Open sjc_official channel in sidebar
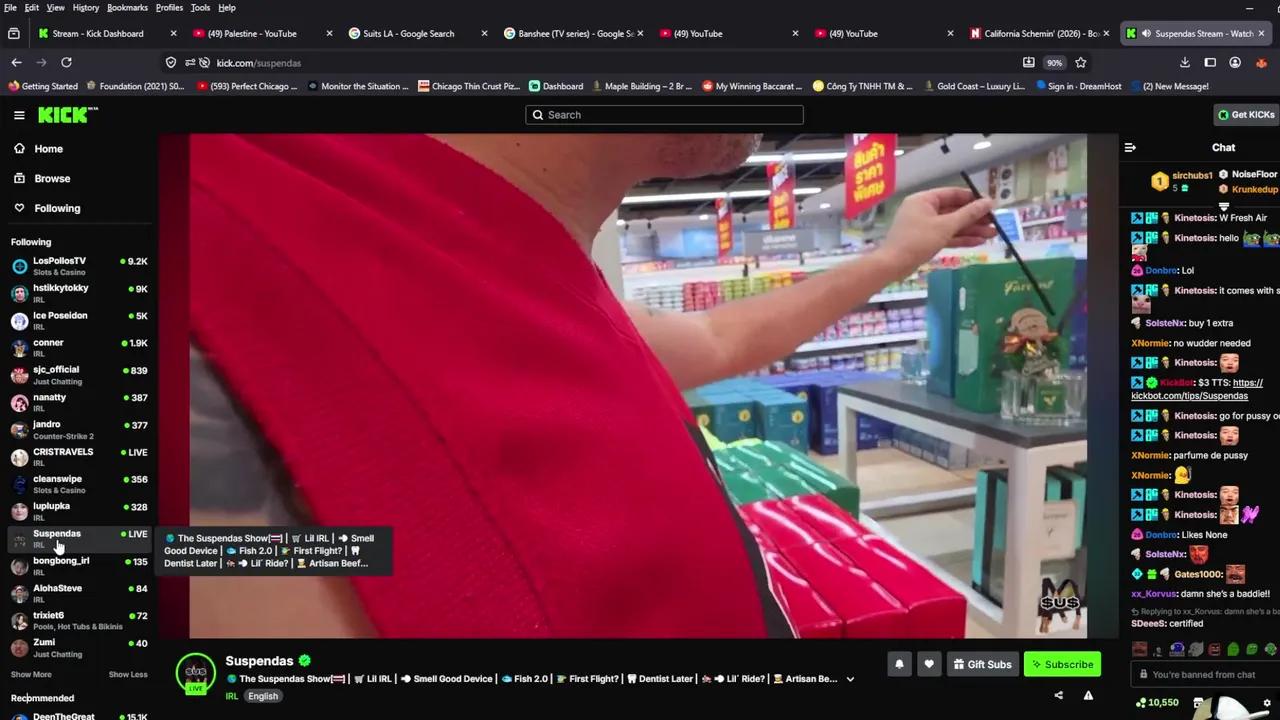Viewport: 1280px width, 720px height. 78,374
